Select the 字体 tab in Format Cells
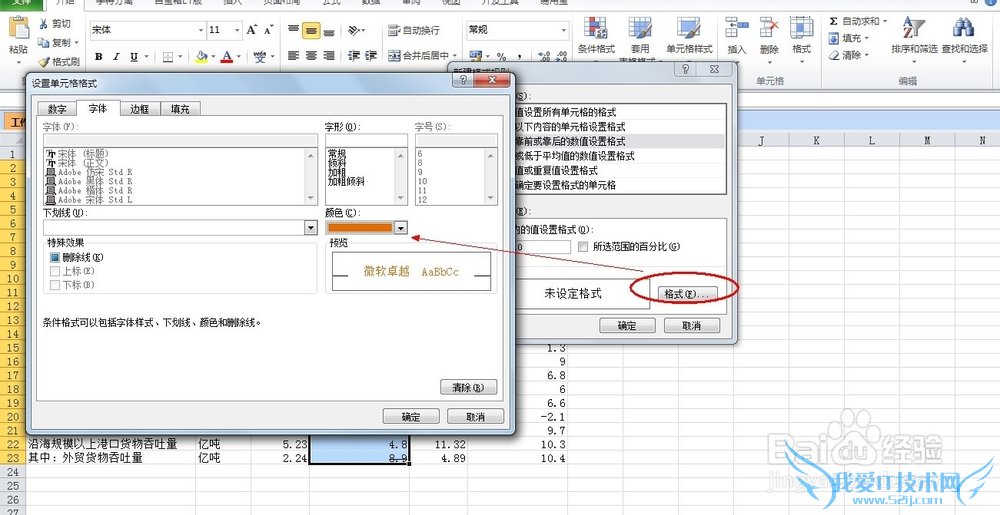Viewport: 1000px width, 515px height. tap(98, 108)
